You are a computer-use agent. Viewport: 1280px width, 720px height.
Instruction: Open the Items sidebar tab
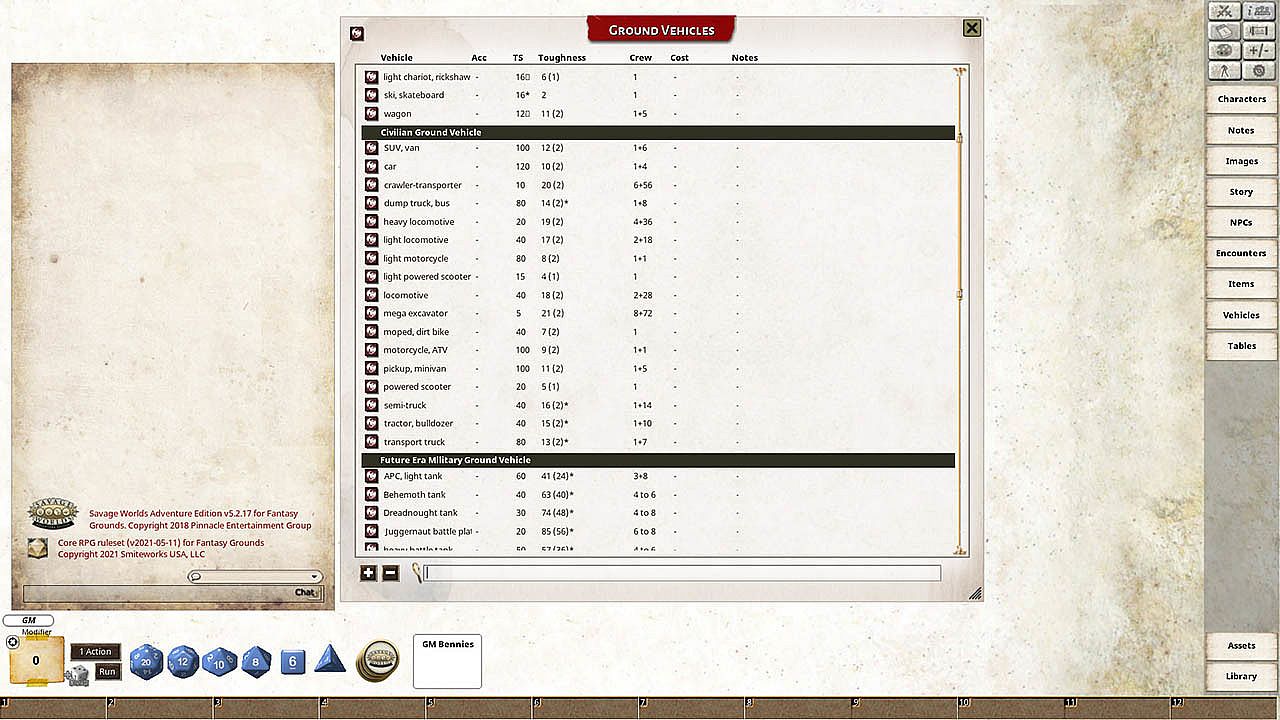1241,284
